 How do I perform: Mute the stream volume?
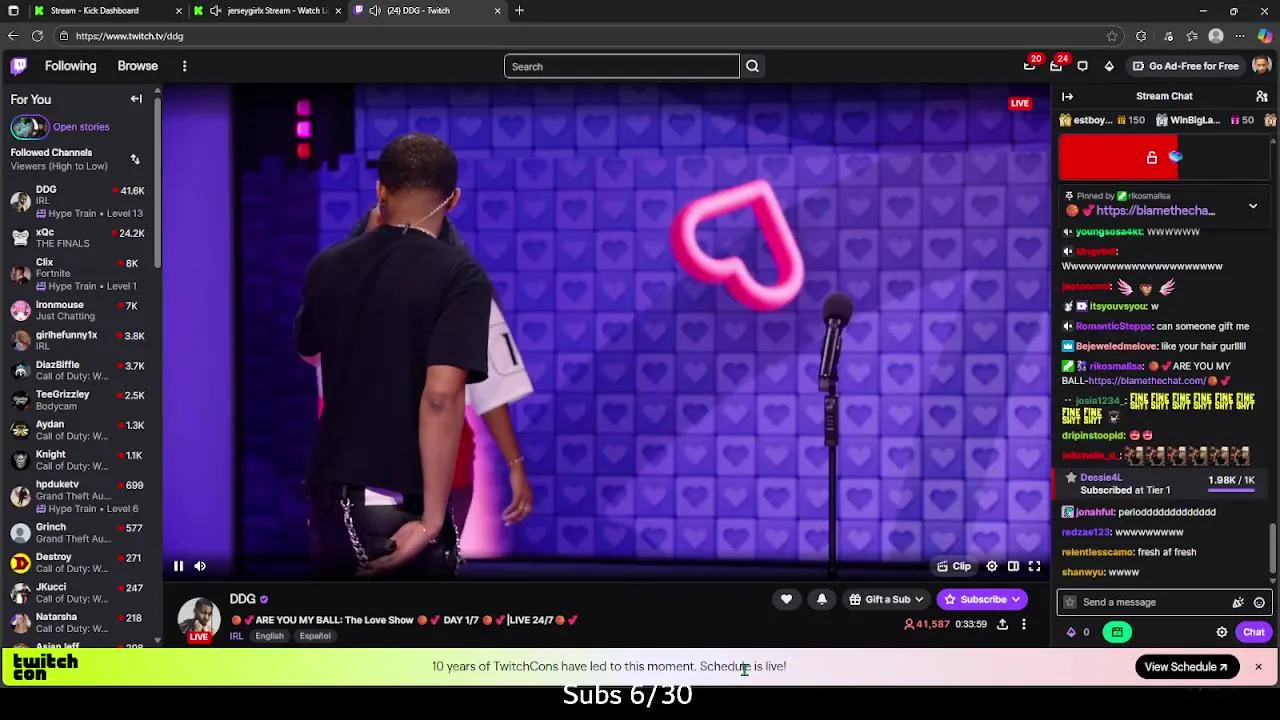pos(200,567)
